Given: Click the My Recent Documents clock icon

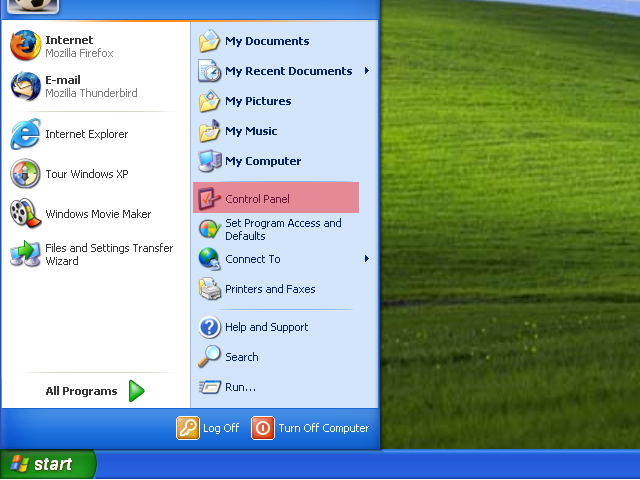Looking at the screenshot, I should coord(209,71).
